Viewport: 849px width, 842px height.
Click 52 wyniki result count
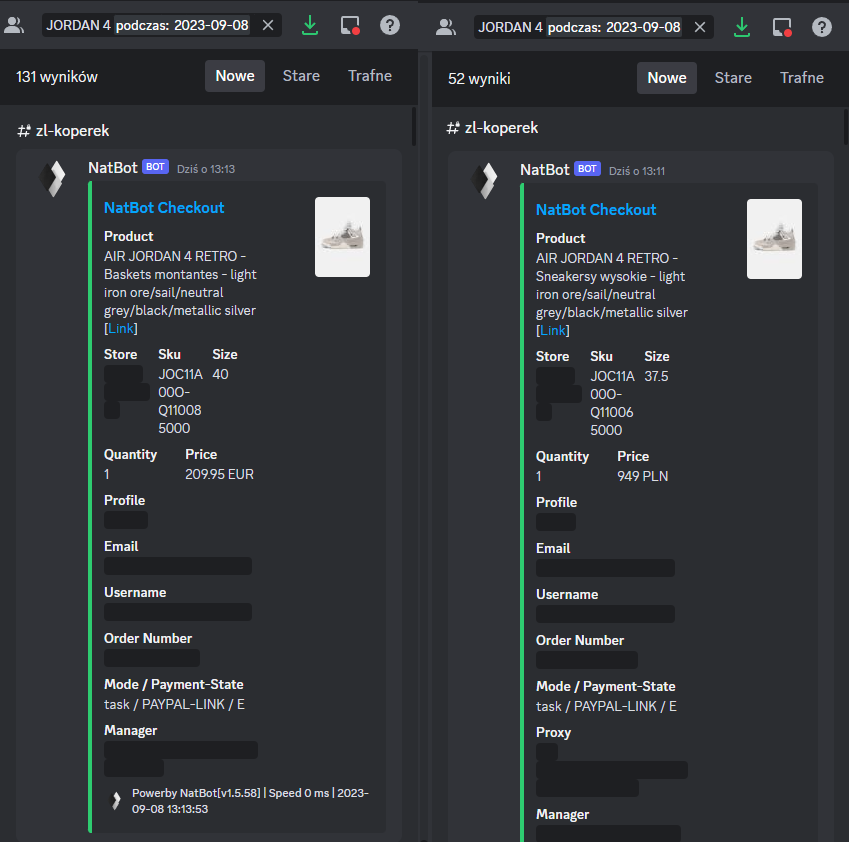(x=479, y=79)
